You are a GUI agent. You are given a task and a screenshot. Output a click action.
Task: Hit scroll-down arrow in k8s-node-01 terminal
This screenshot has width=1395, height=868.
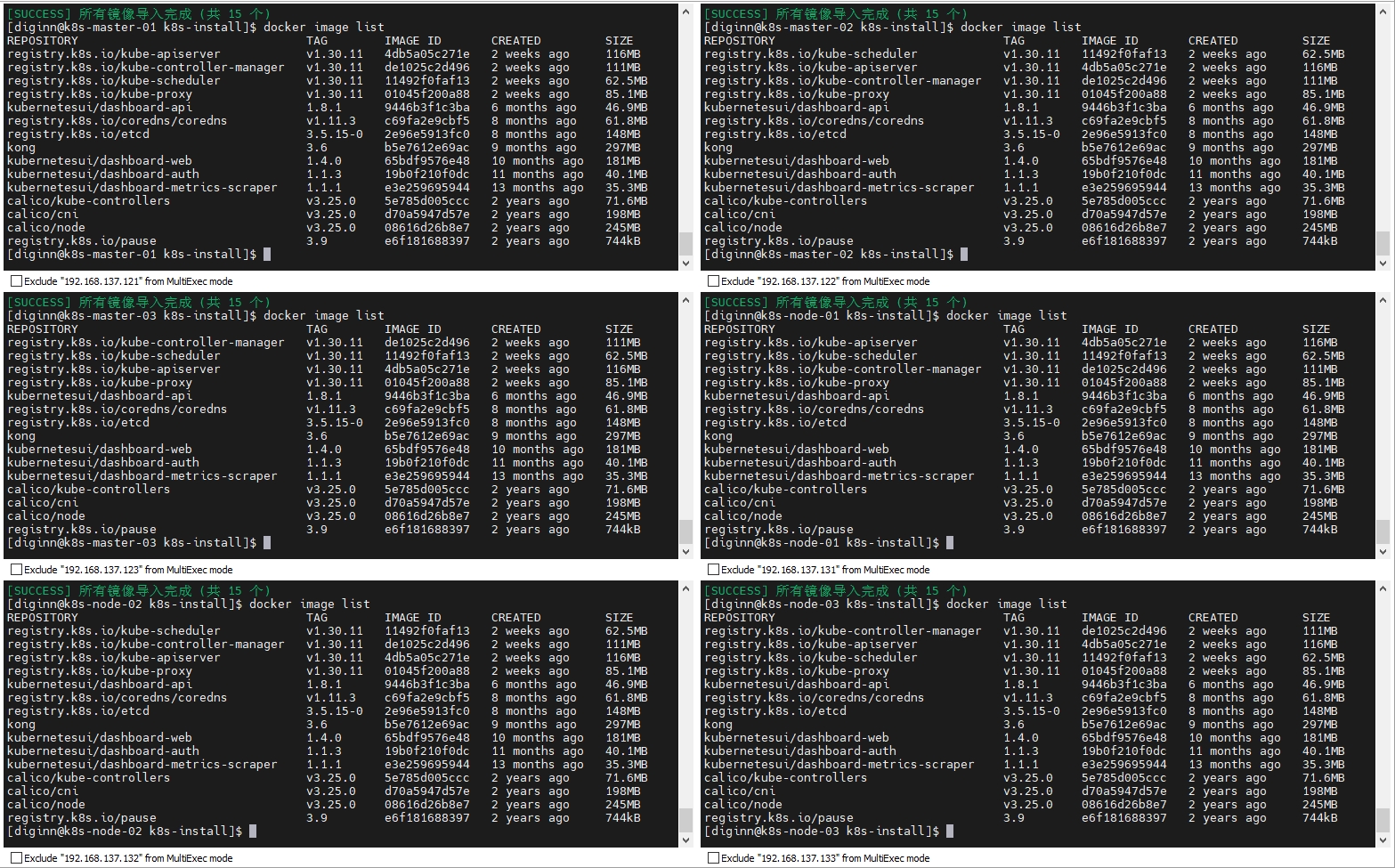pos(1383,552)
